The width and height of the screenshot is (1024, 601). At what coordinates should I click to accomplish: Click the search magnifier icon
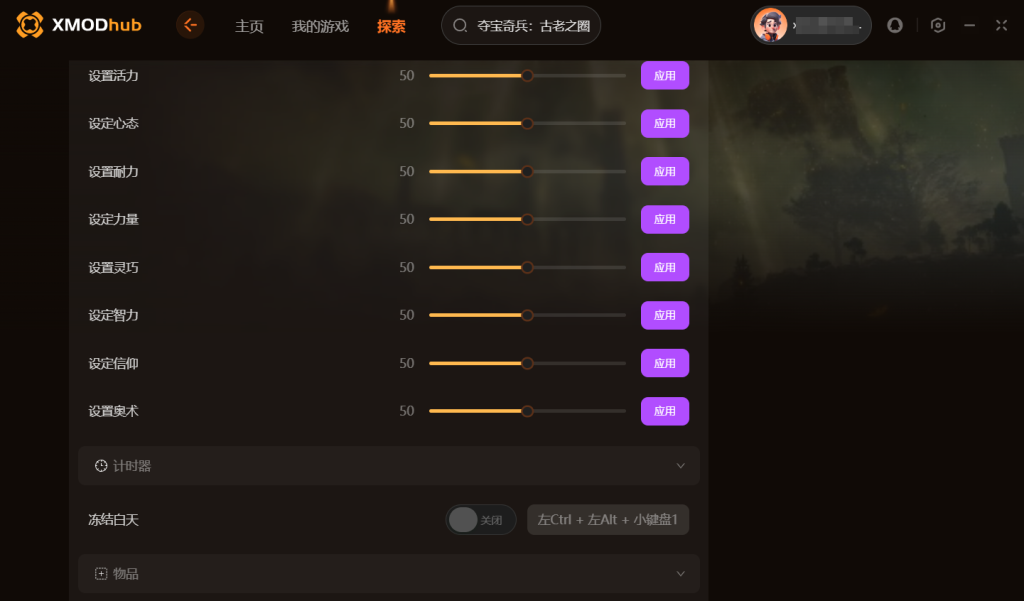pos(460,25)
